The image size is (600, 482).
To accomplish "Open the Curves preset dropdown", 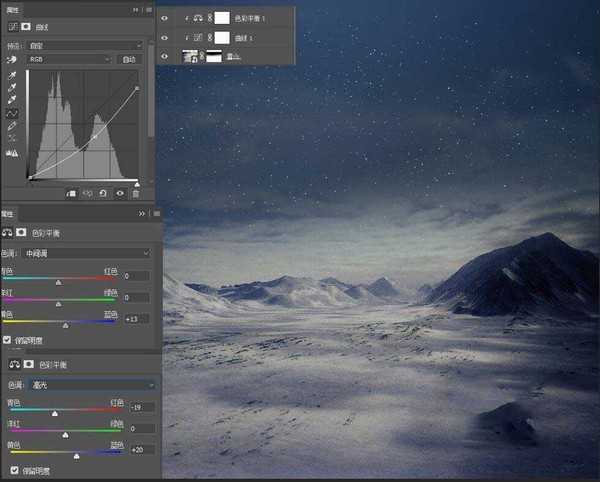I will click(x=86, y=45).
